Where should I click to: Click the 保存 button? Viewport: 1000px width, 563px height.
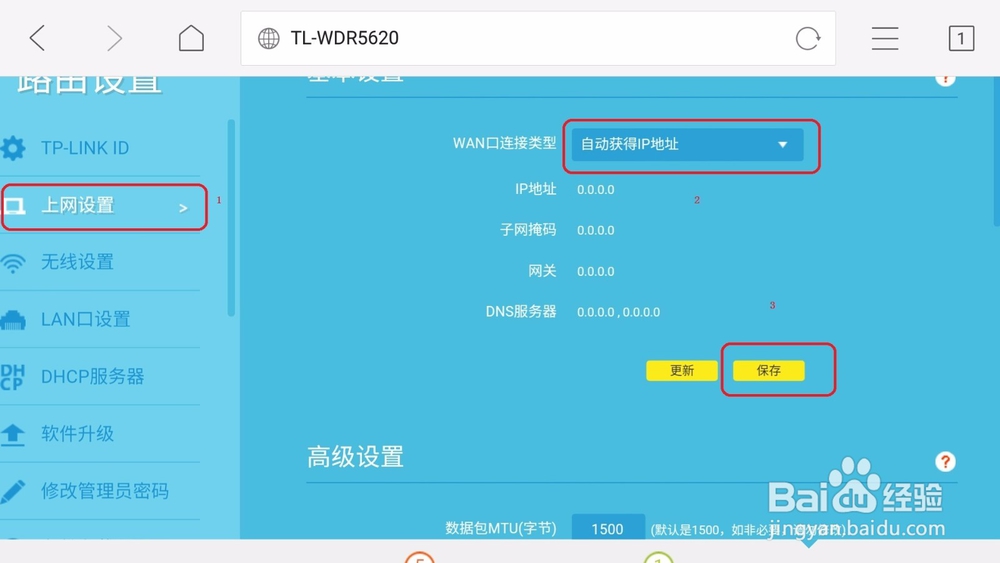[768, 370]
